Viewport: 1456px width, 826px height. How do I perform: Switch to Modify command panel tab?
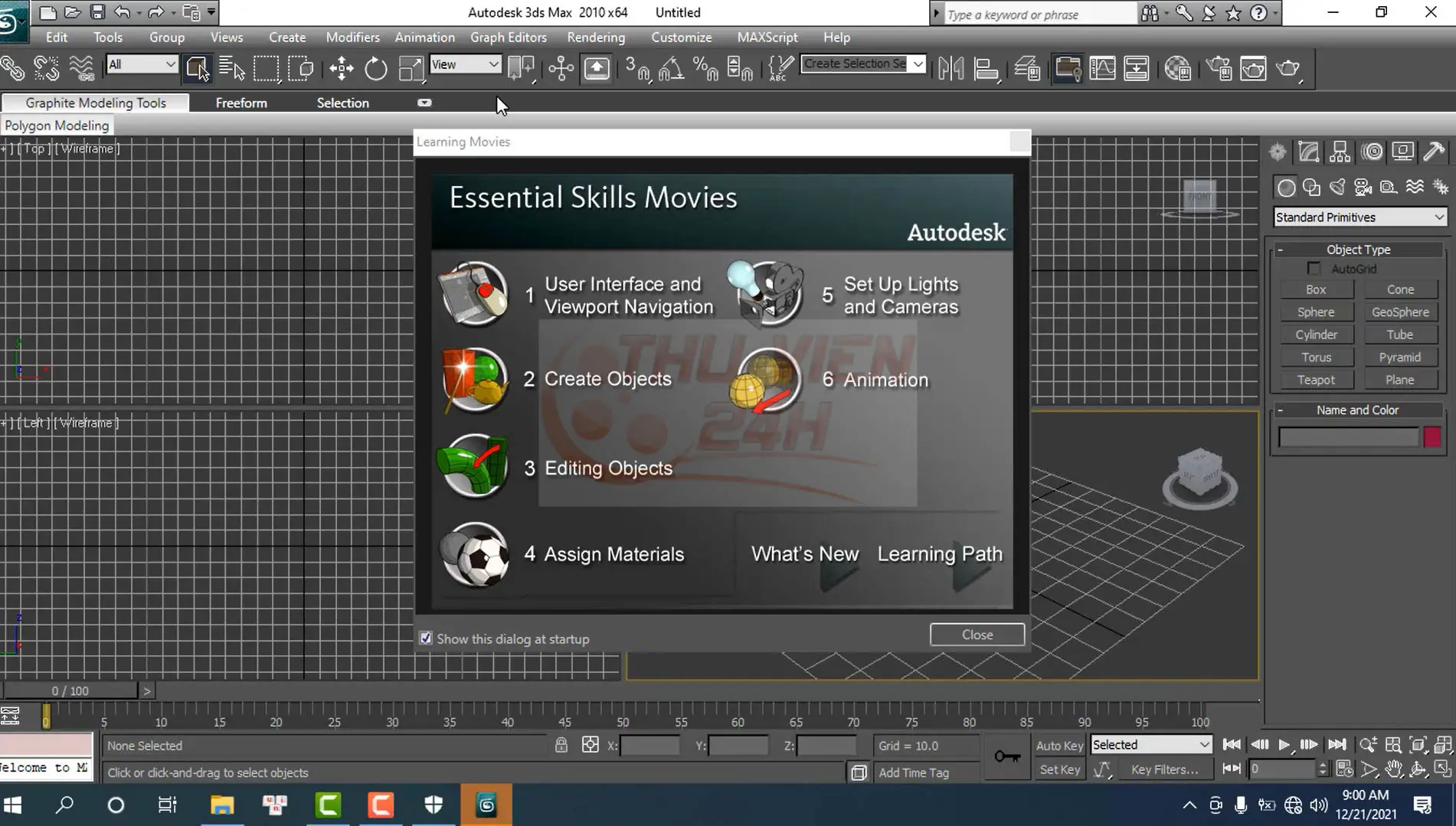1309,152
